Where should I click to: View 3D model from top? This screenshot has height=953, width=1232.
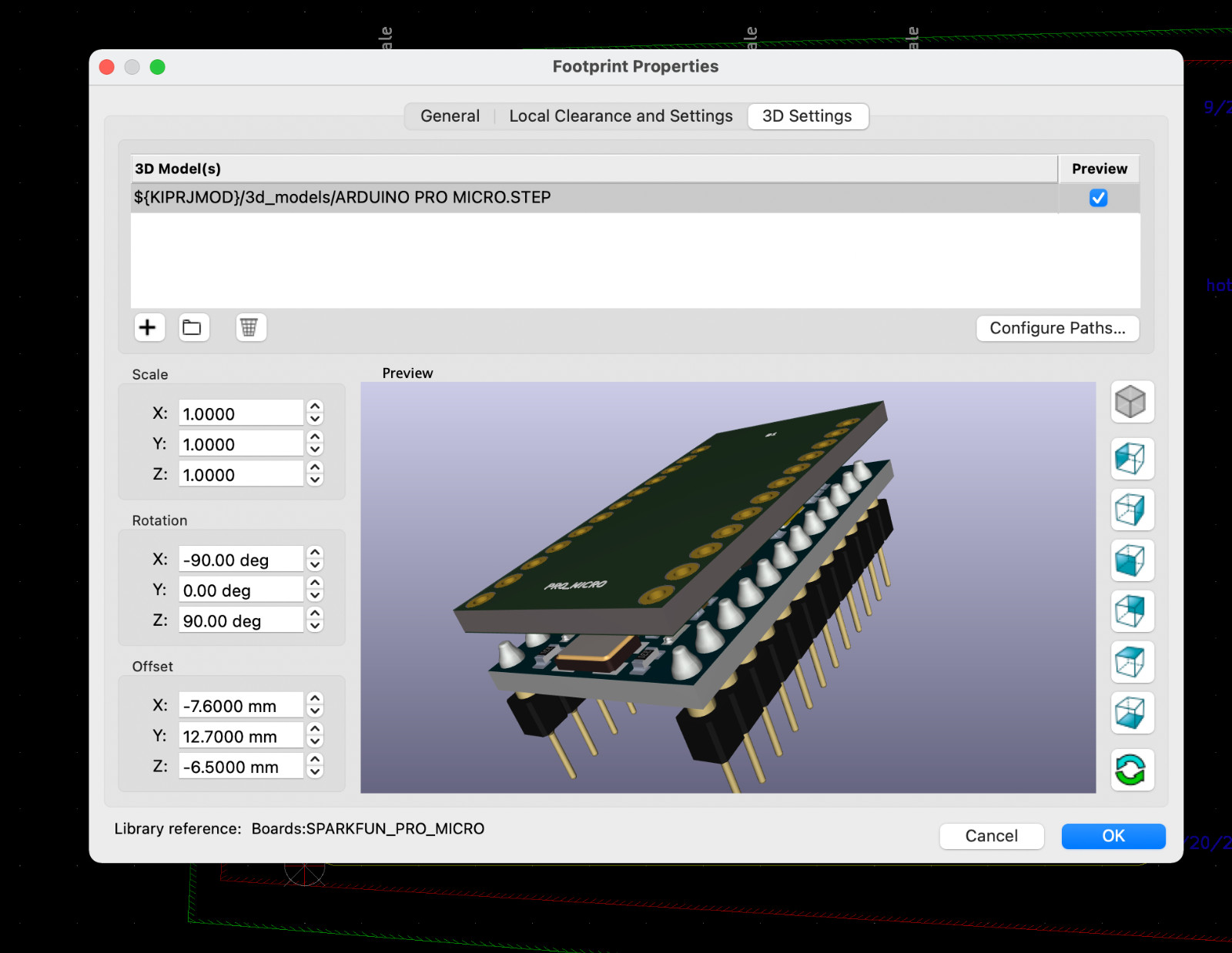tap(1132, 662)
